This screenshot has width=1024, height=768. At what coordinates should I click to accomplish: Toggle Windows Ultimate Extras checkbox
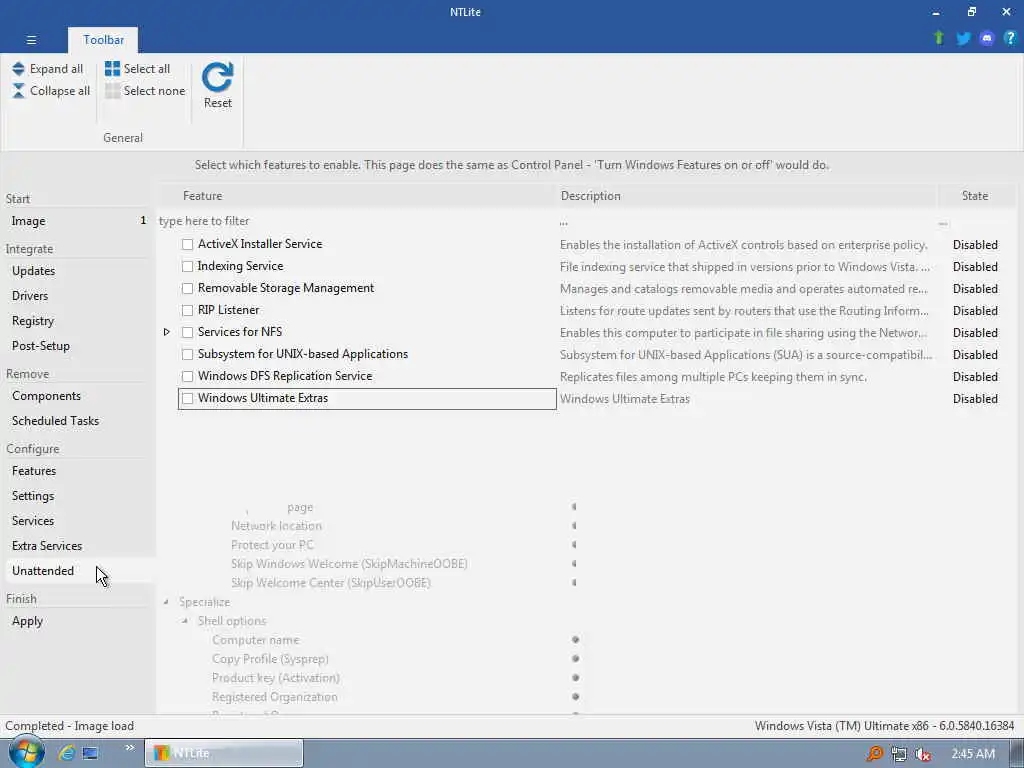(x=187, y=398)
